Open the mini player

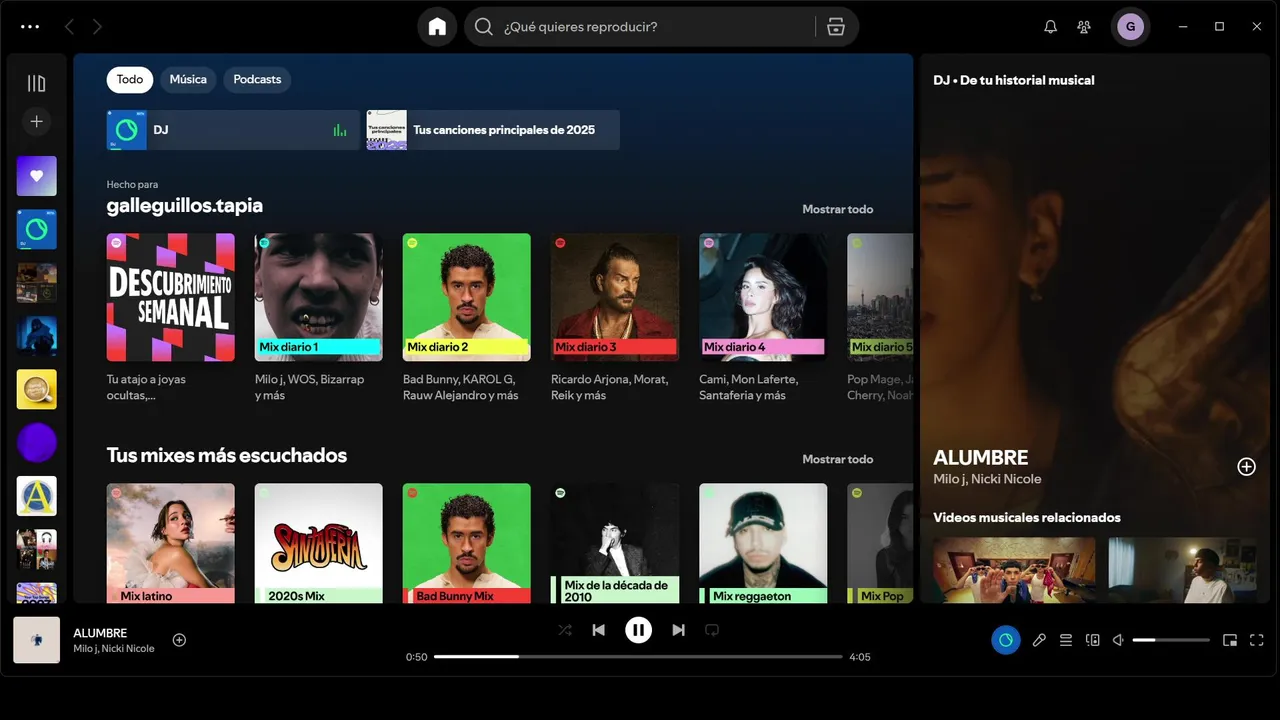coord(1230,640)
